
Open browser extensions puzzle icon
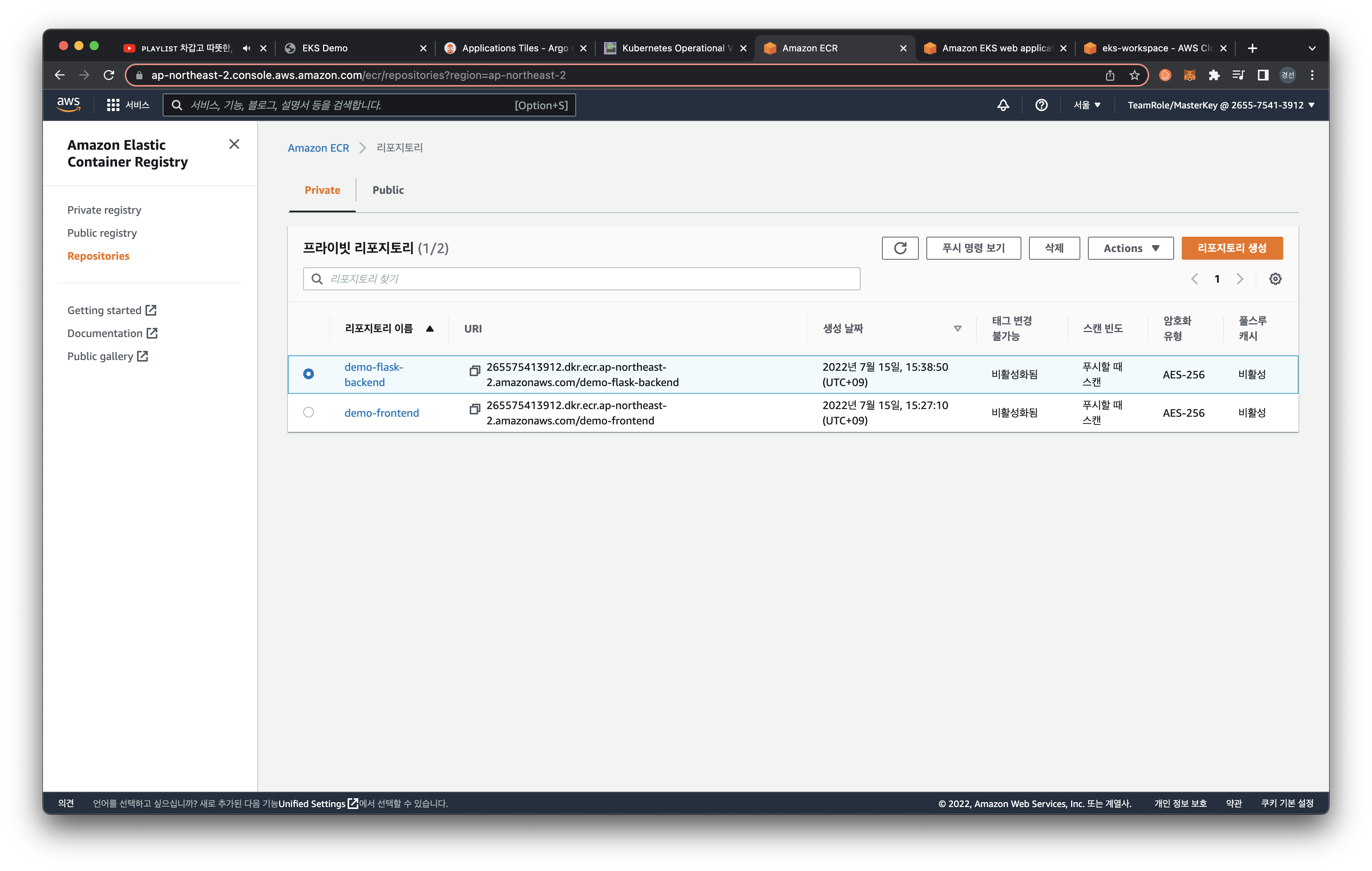[x=1214, y=75]
